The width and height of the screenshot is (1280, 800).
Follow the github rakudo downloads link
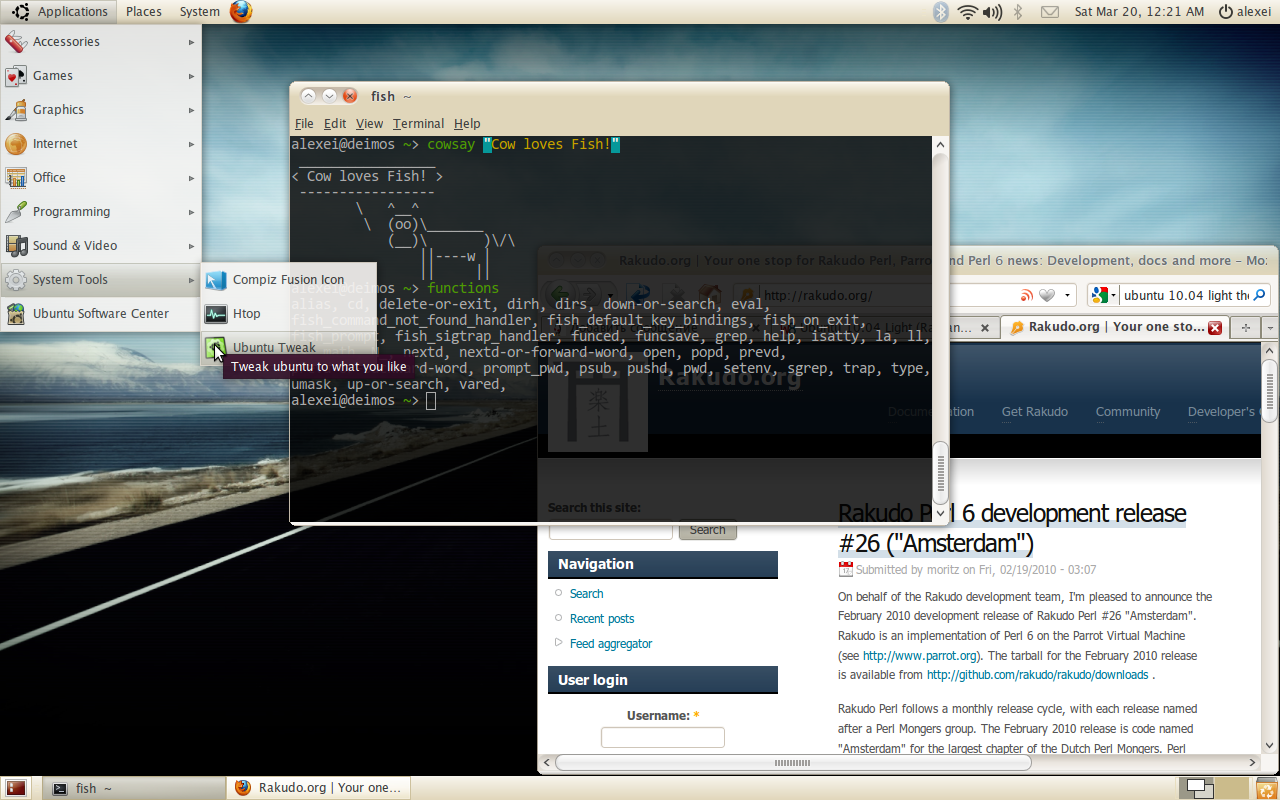point(1037,675)
